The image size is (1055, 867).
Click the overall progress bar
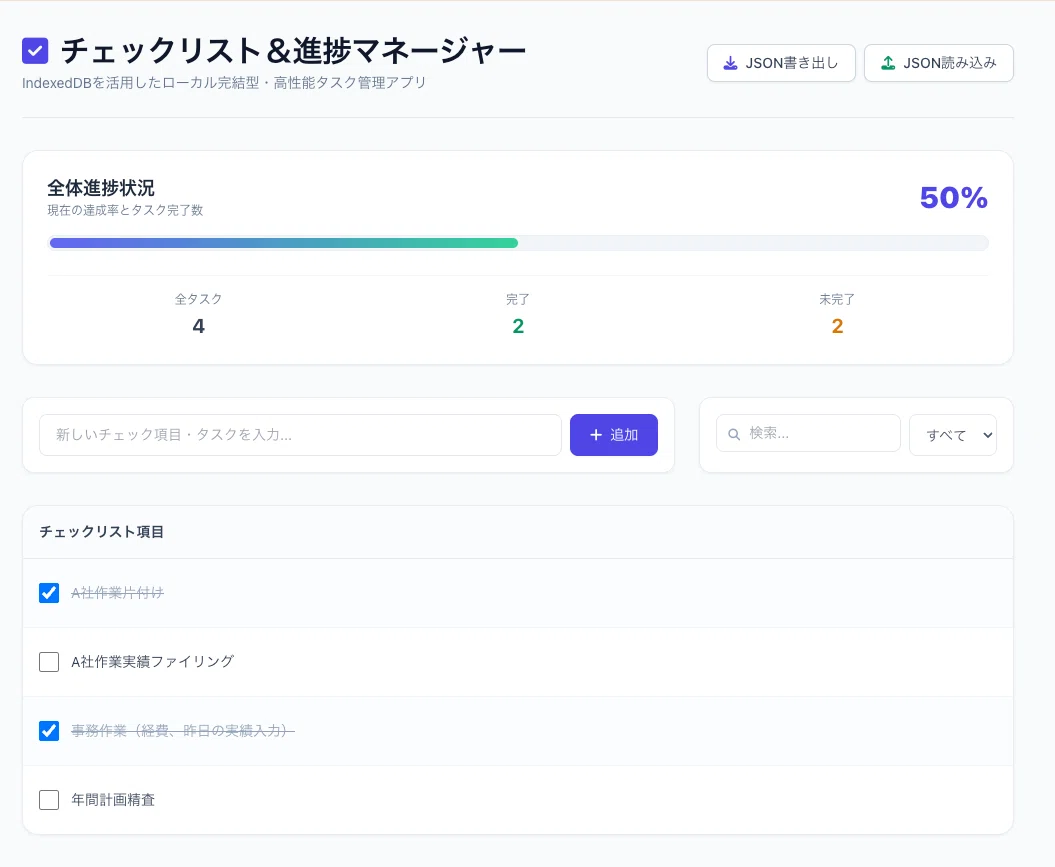tap(518, 243)
